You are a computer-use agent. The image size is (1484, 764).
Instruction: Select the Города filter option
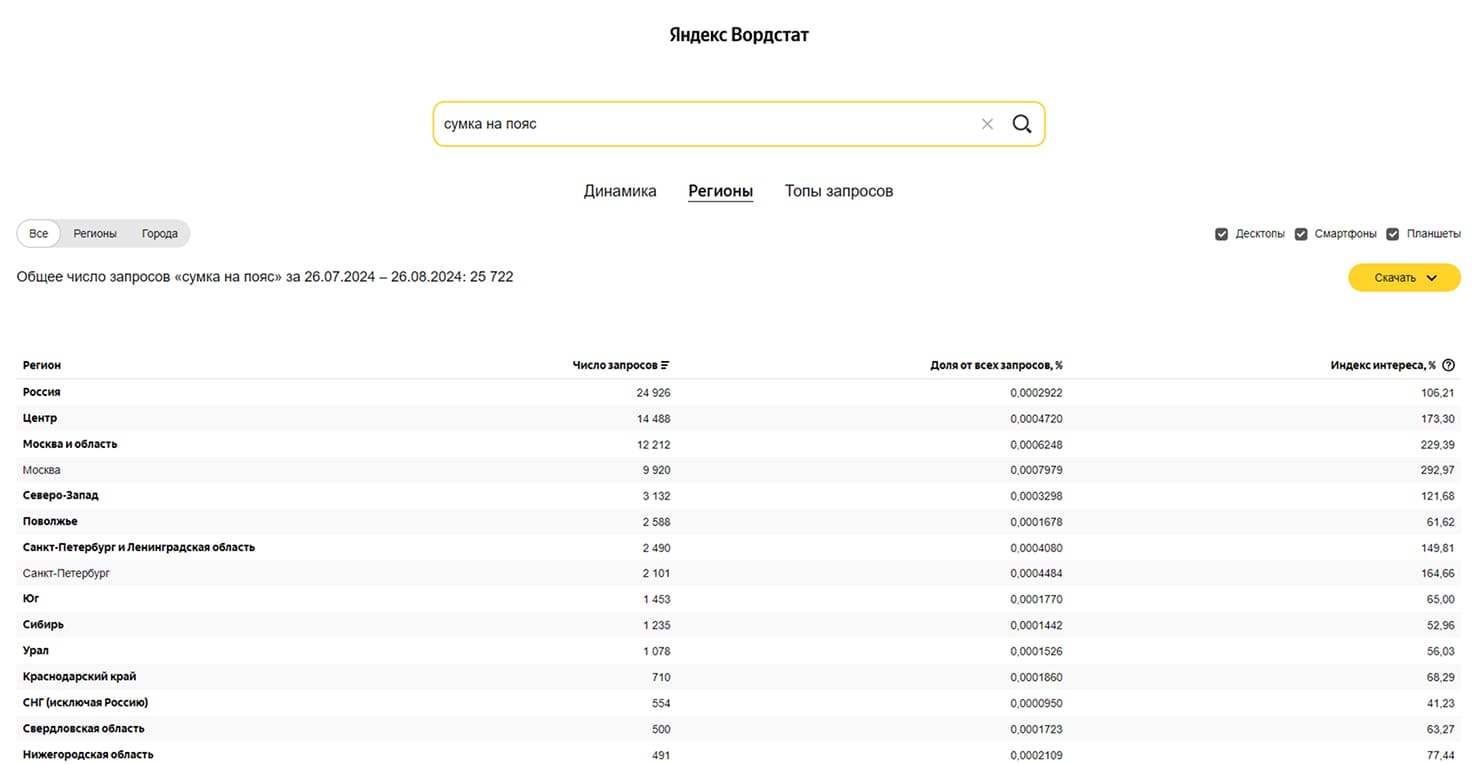coord(160,234)
